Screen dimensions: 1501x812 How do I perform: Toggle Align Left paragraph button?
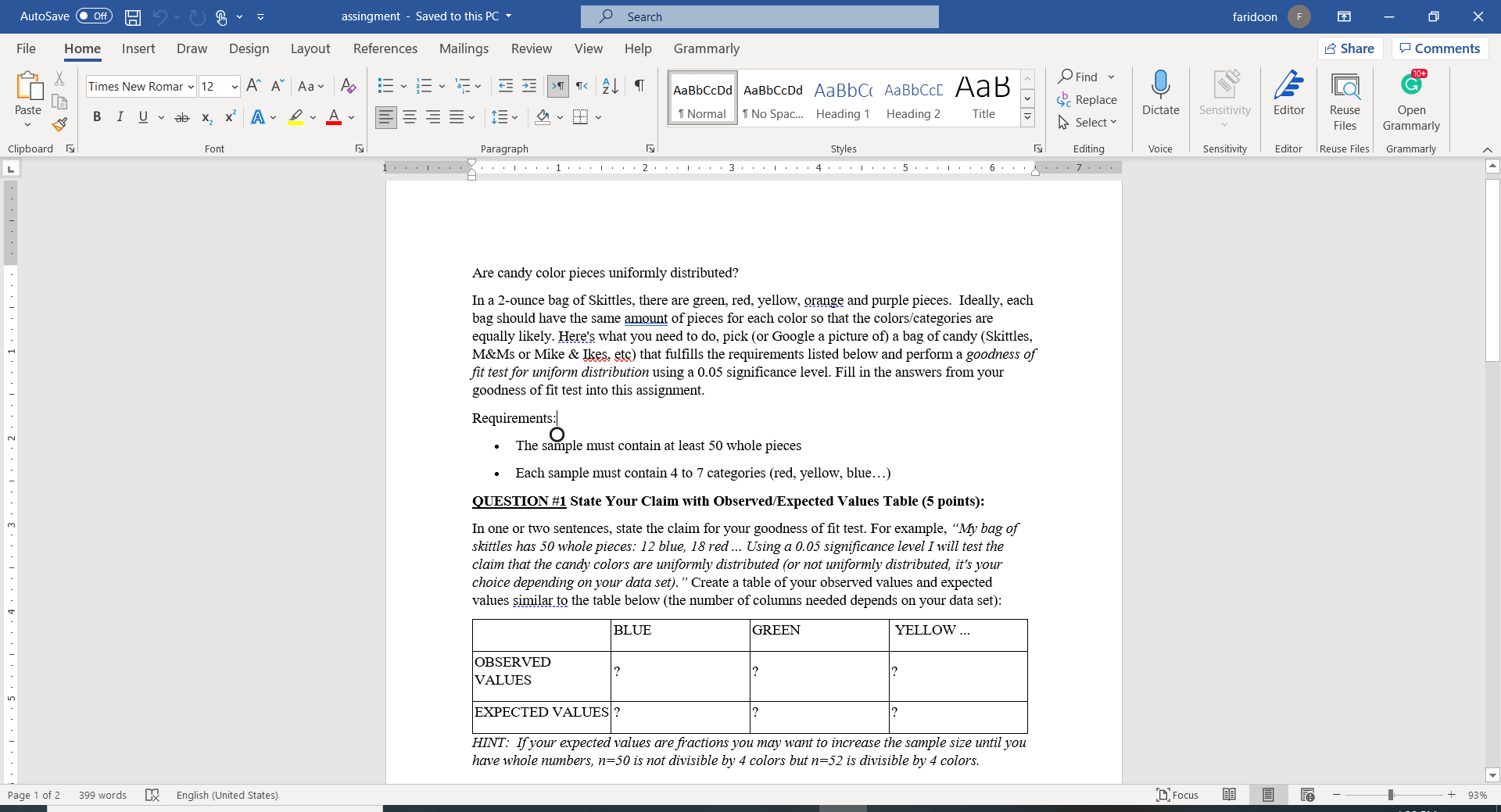[x=385, y=117]
